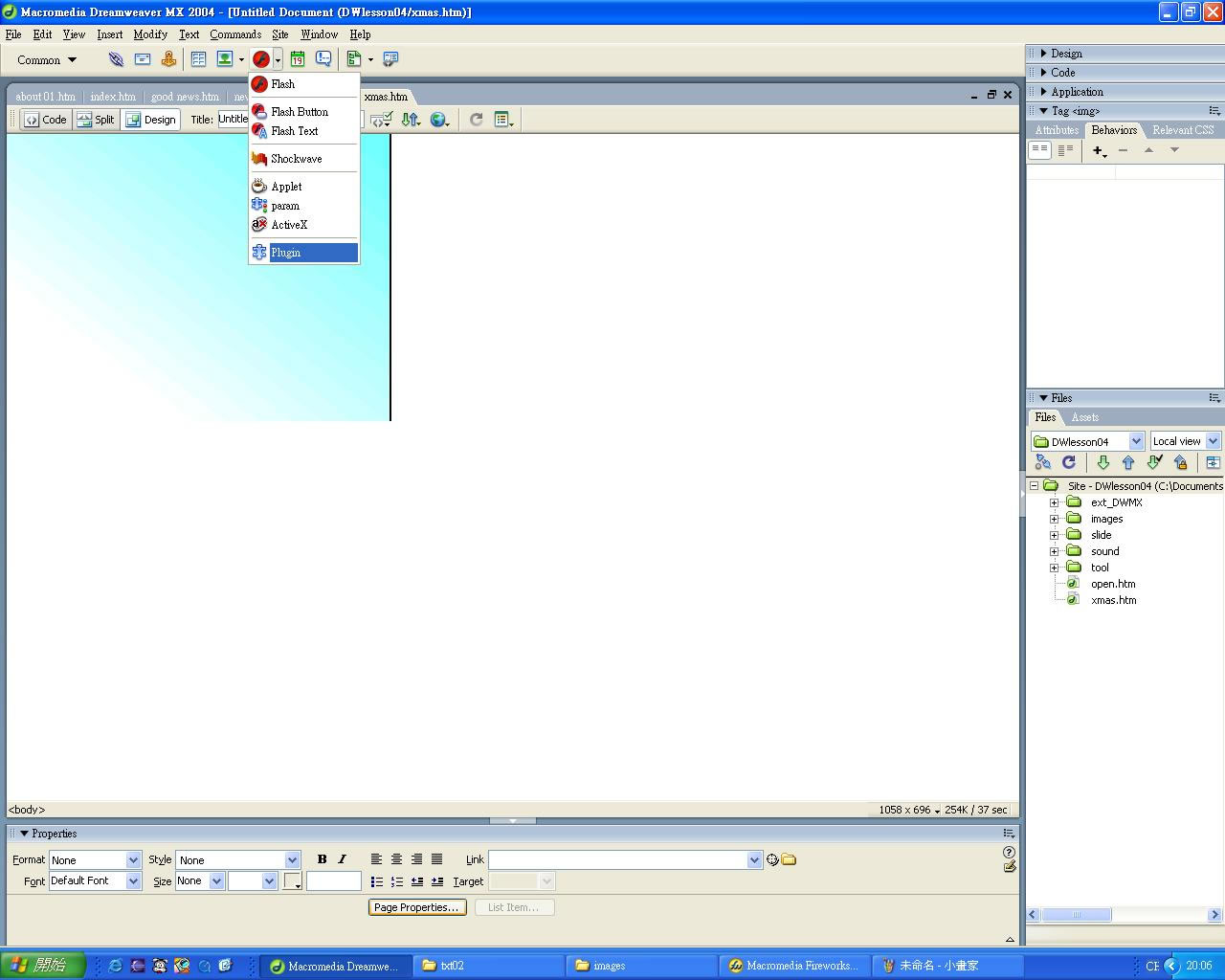Expand the Design panel group

[1044, 54]
